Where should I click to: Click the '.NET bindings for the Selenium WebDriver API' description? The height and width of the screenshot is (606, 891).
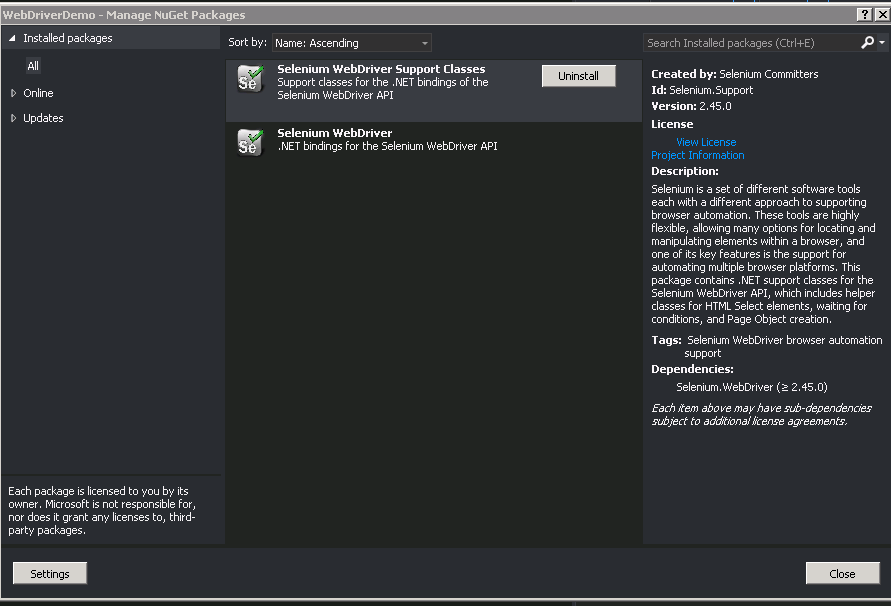point(388,146)
